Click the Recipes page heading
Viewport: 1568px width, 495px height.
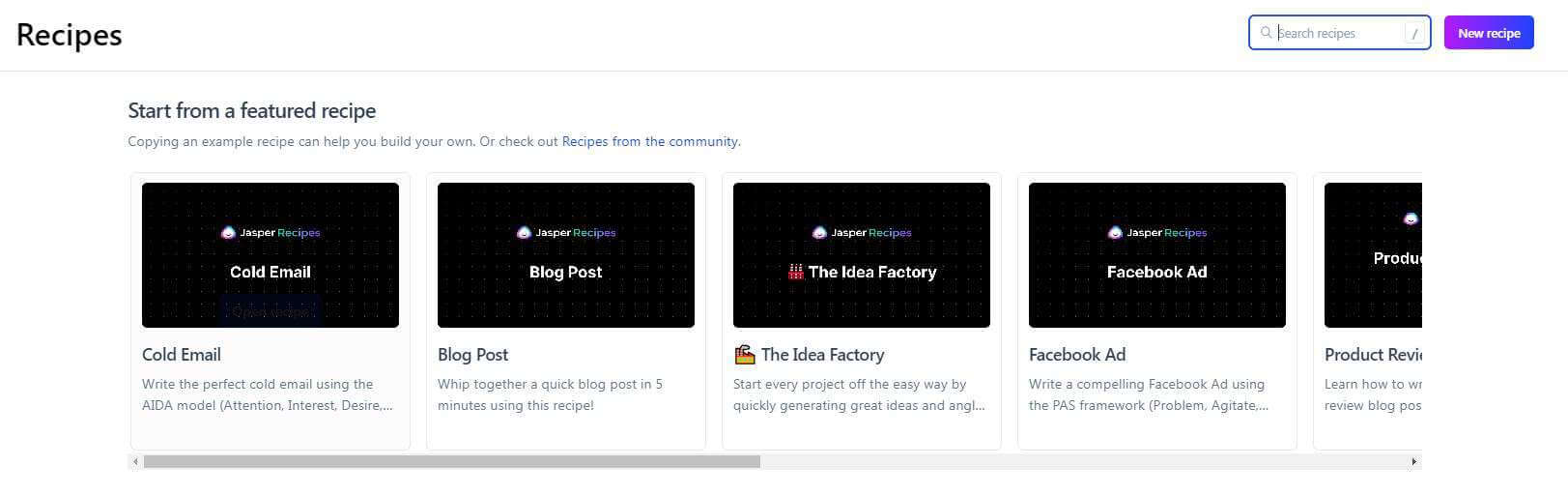[x=70, y=35]
